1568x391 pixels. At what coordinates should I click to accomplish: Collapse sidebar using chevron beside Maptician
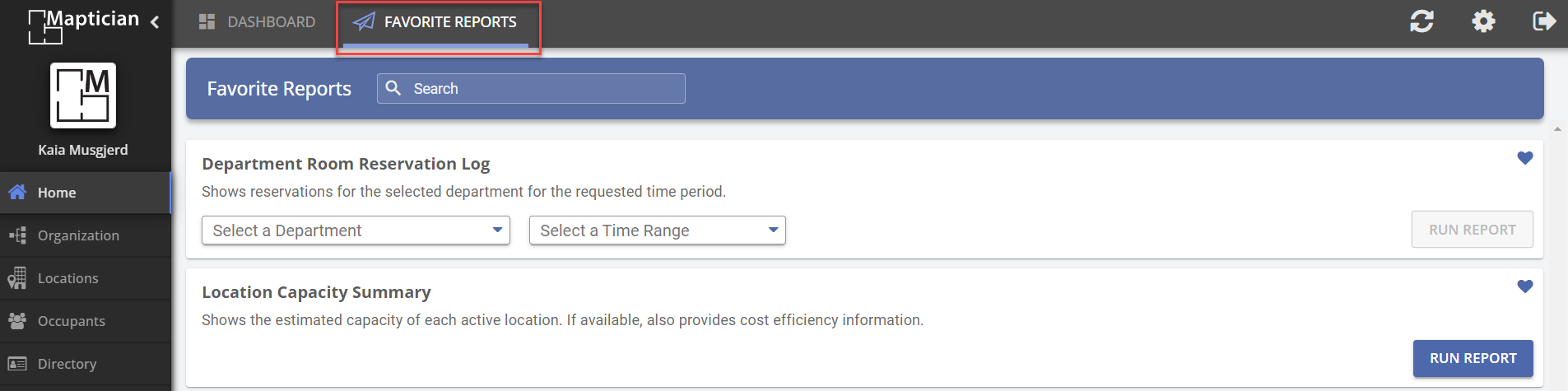pos(155,22)
